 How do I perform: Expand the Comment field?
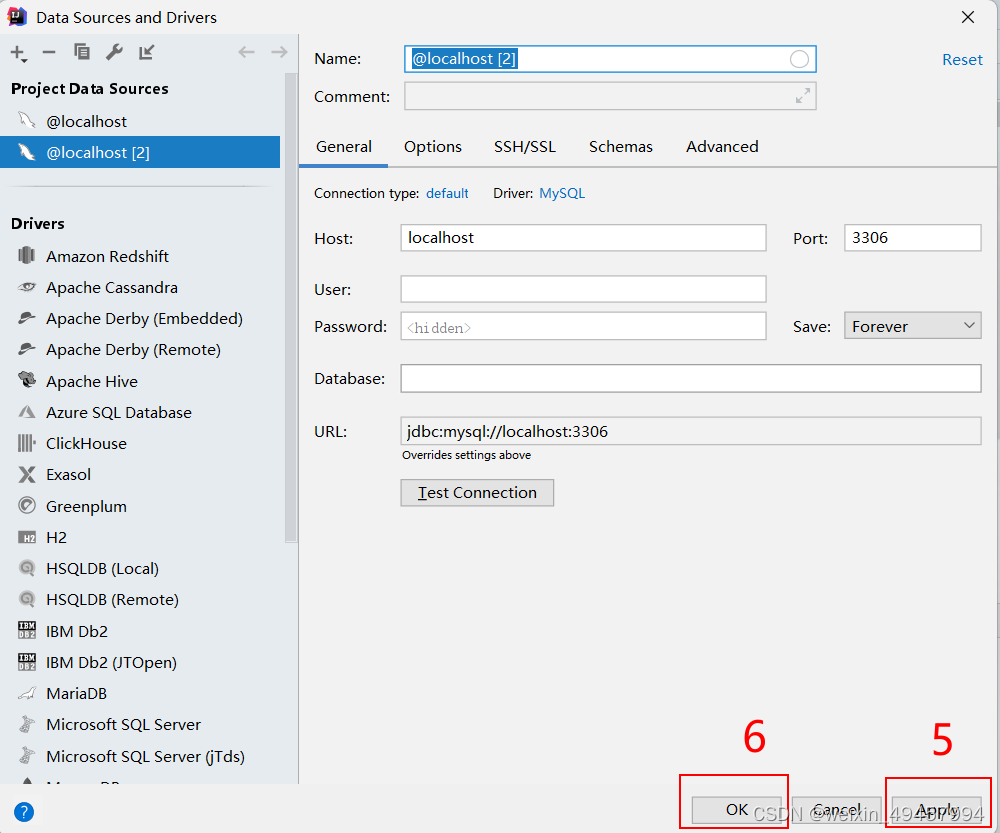[803, 96]
